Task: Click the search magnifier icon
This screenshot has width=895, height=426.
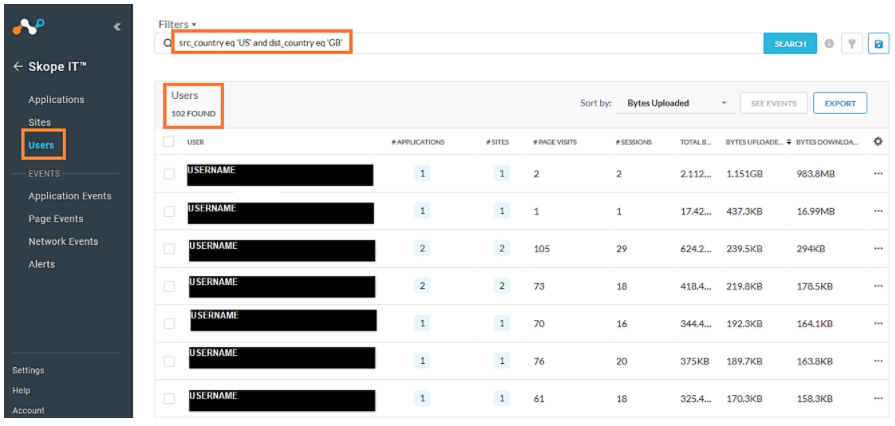Action: 167,43
